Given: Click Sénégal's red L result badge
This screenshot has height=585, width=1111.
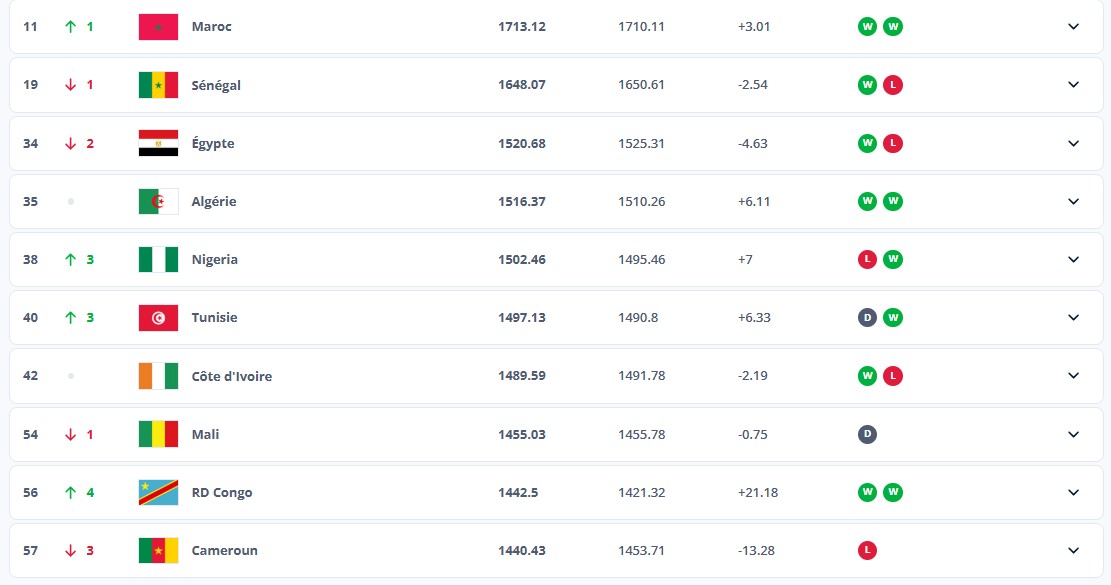Looking at the screenshot, I should point(893,85).
